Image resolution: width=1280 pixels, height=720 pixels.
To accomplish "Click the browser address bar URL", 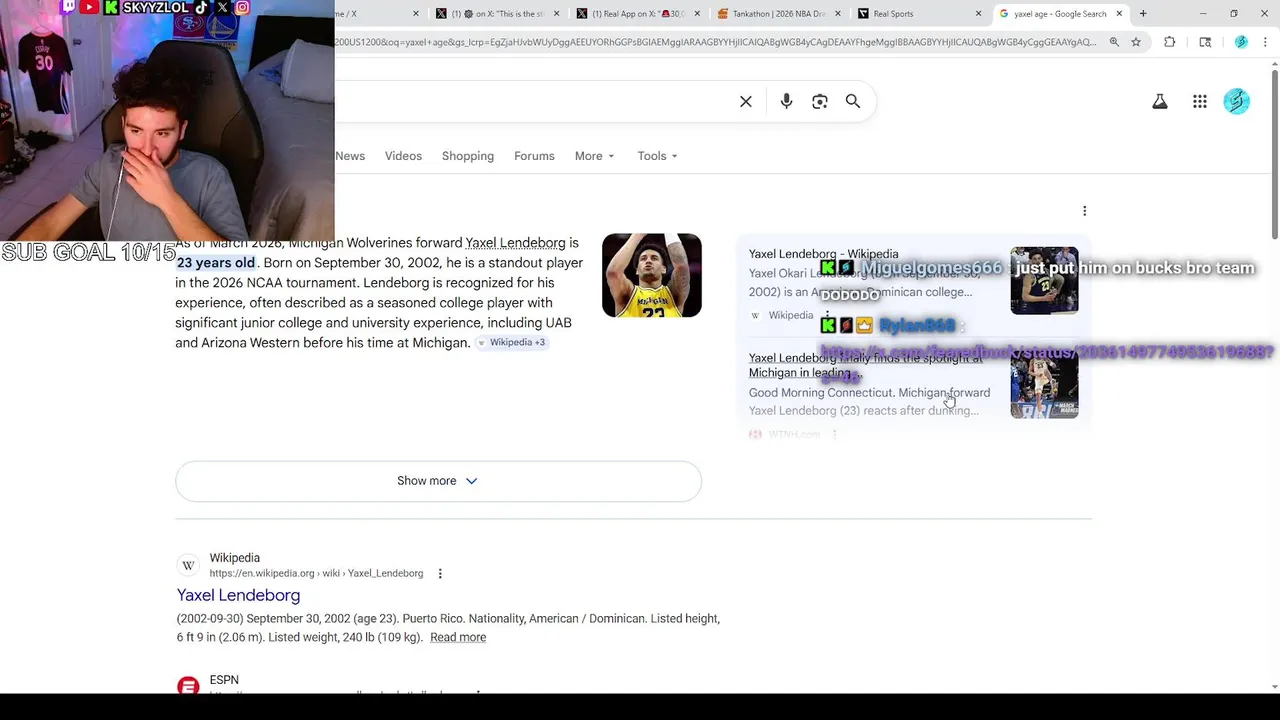I will [715, 42].
